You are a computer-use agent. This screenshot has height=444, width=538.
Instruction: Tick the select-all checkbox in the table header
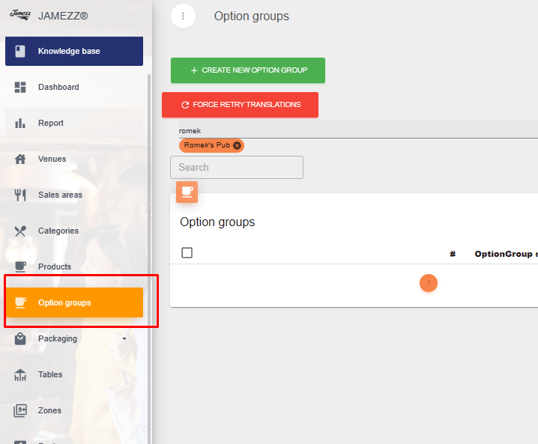[187, 253]
